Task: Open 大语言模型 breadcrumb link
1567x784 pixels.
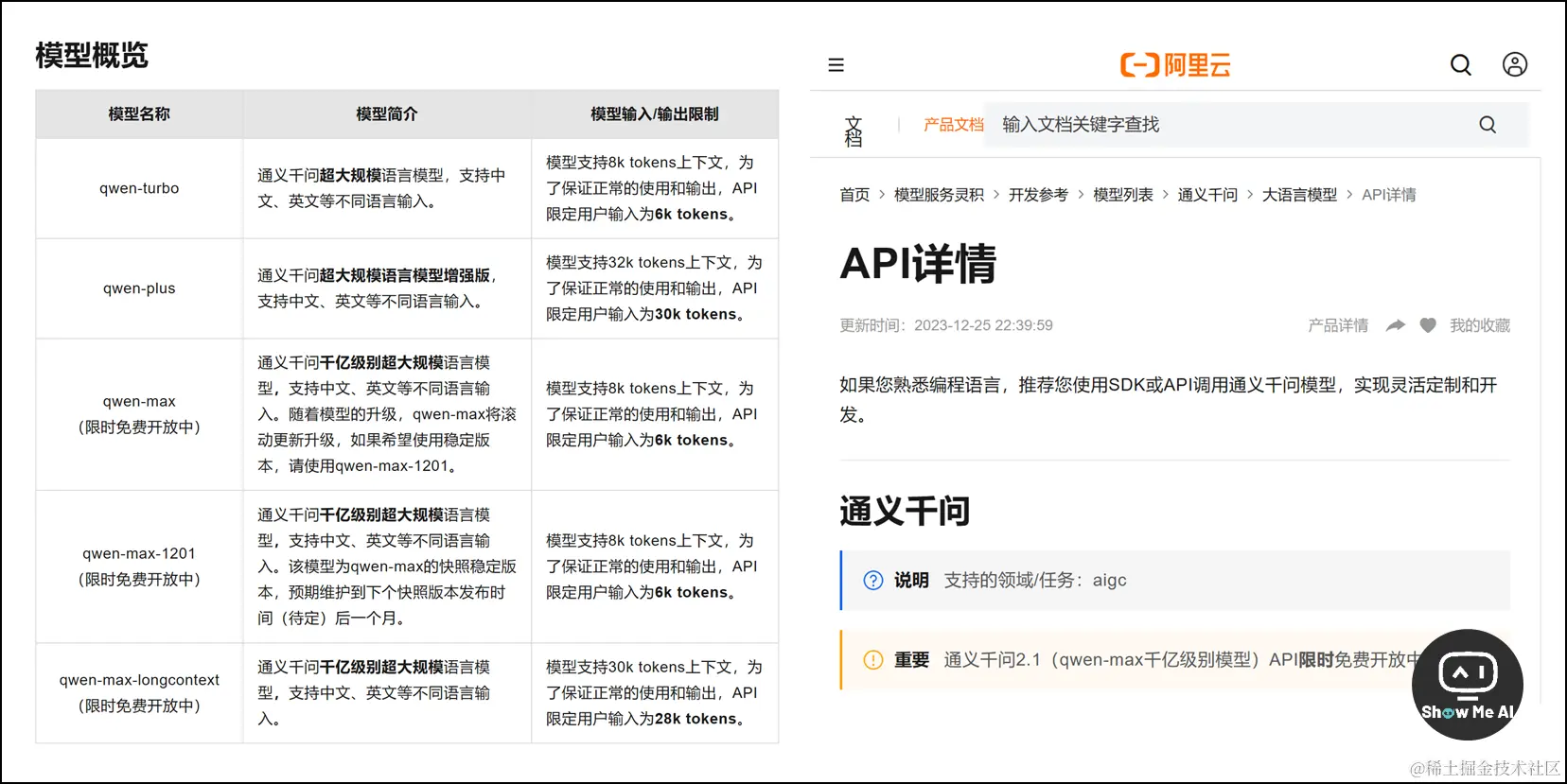Action: (1299, 195)
